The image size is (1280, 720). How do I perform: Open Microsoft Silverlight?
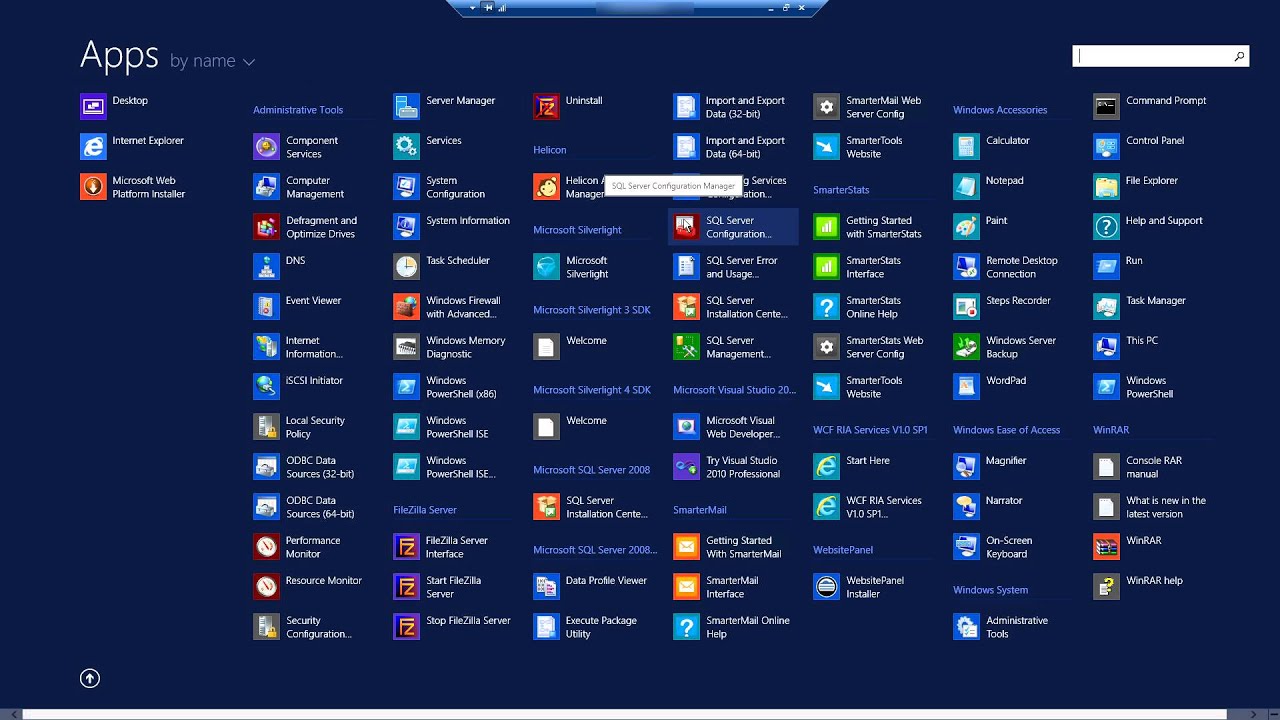(572, 267)
